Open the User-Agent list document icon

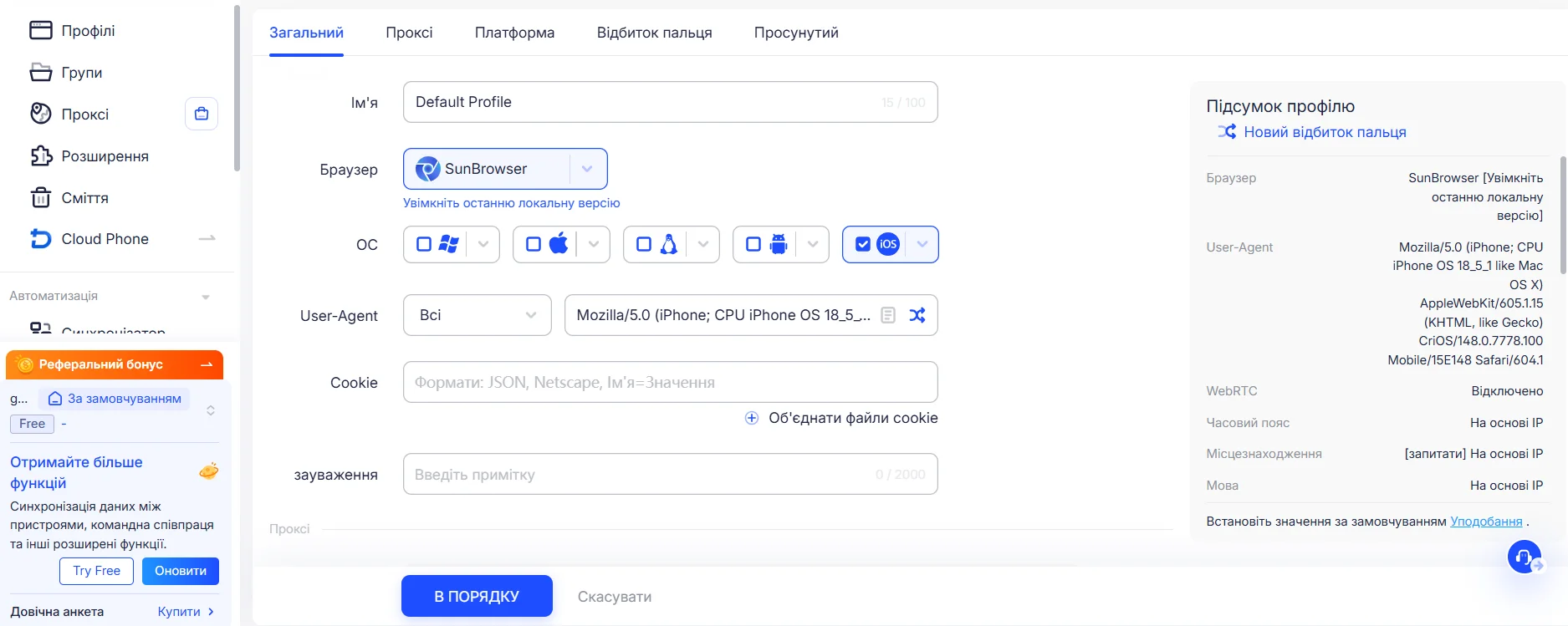(888, 315)
